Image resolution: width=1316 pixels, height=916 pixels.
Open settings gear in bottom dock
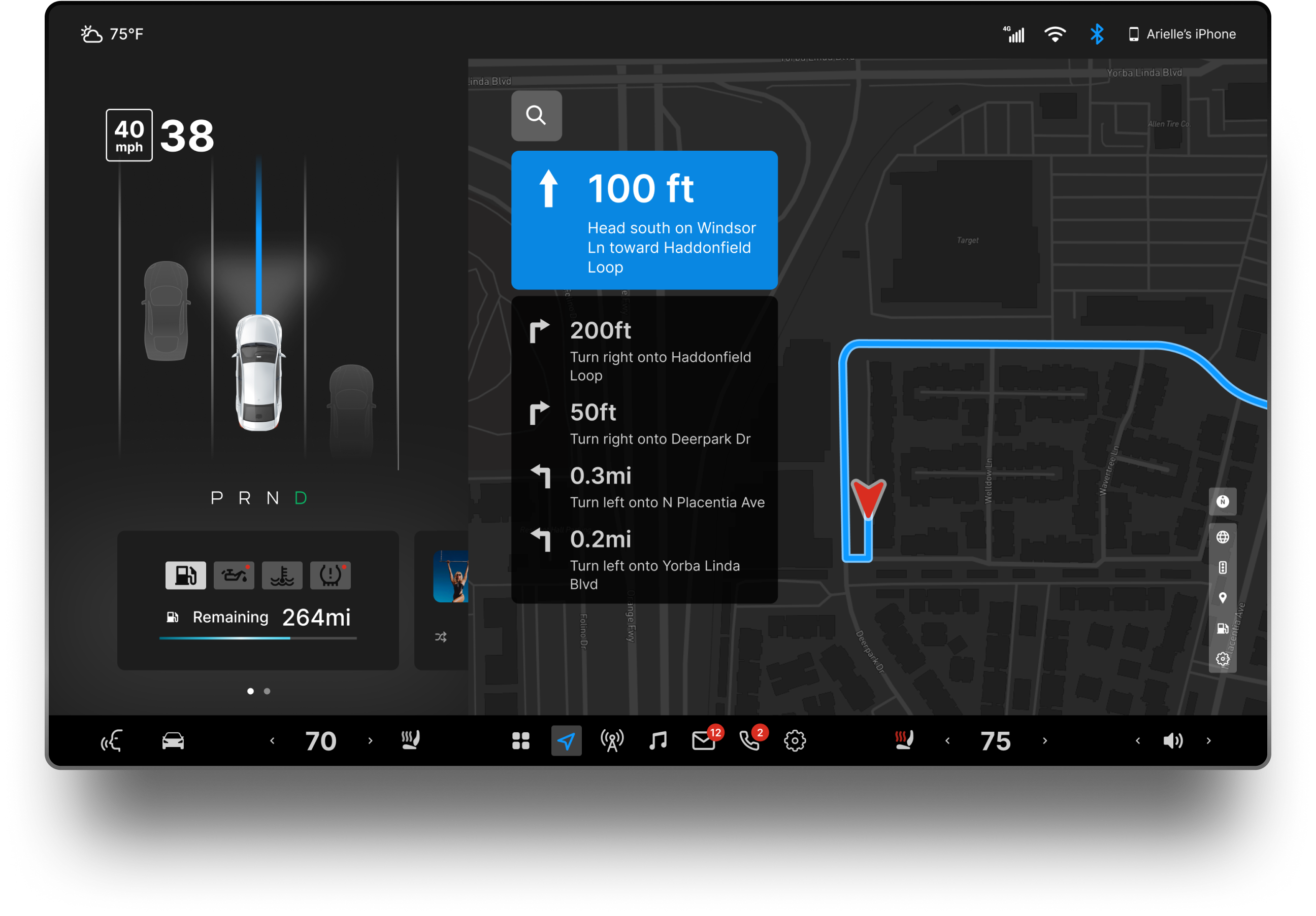(x=795, y=740)
